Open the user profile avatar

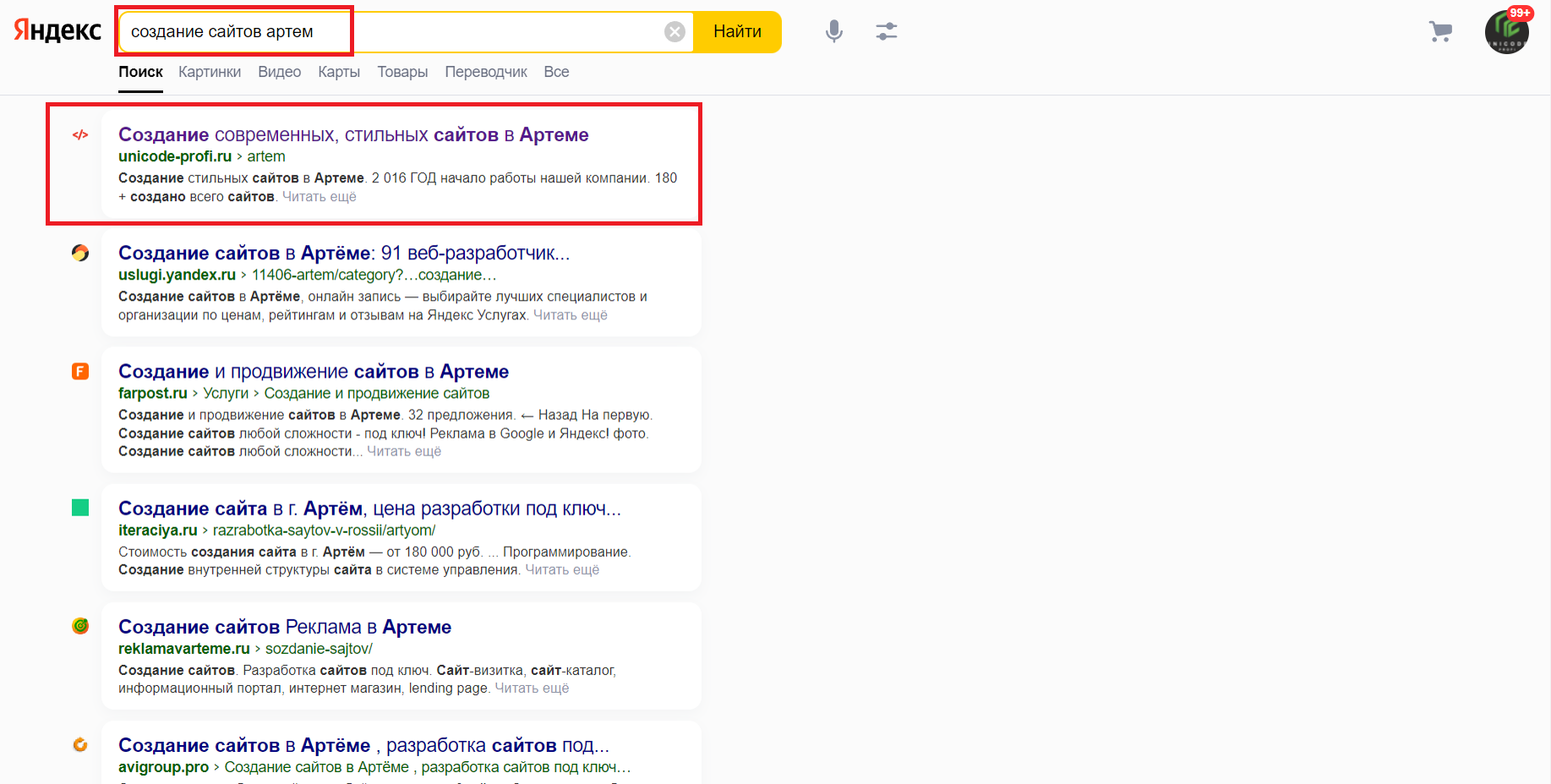tap(1506, 32)
